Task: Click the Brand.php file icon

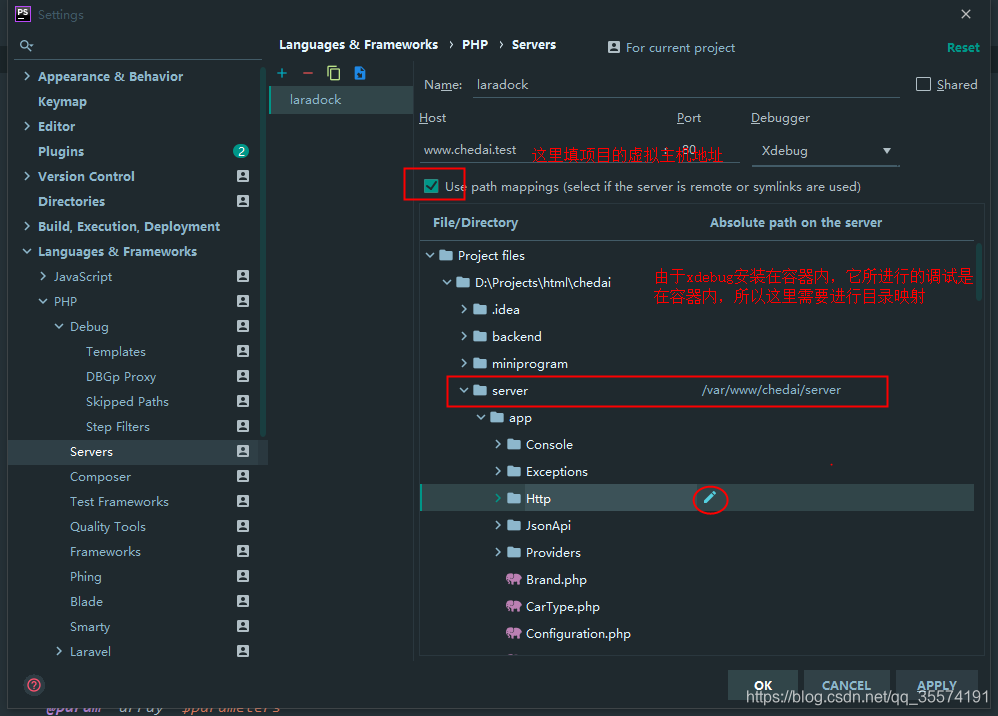Action: click(x=514, y=579)
